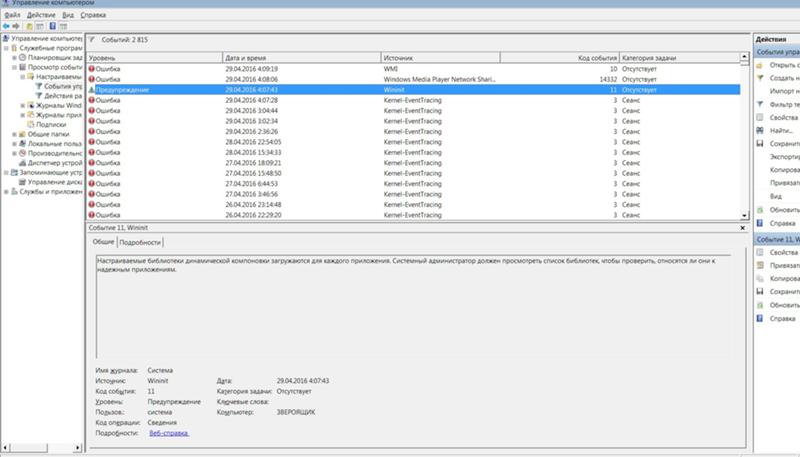The width and height of the screenshot is (800, 457).
Task: Click the Фильтр action funnel icon
Action: pyautogui.click(x=760, y=104)
